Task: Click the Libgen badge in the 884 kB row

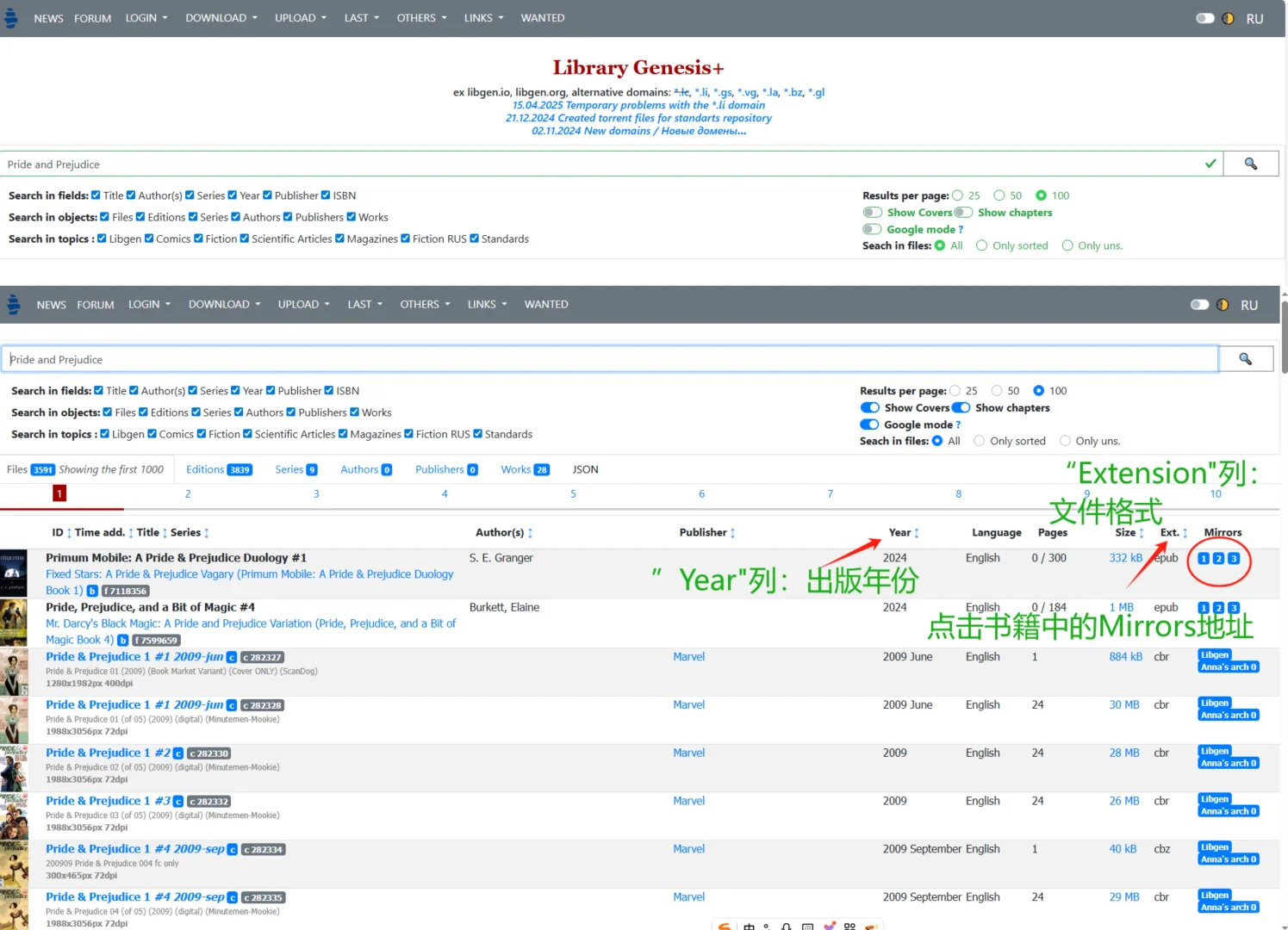Action: click(x=1215, y=655)
